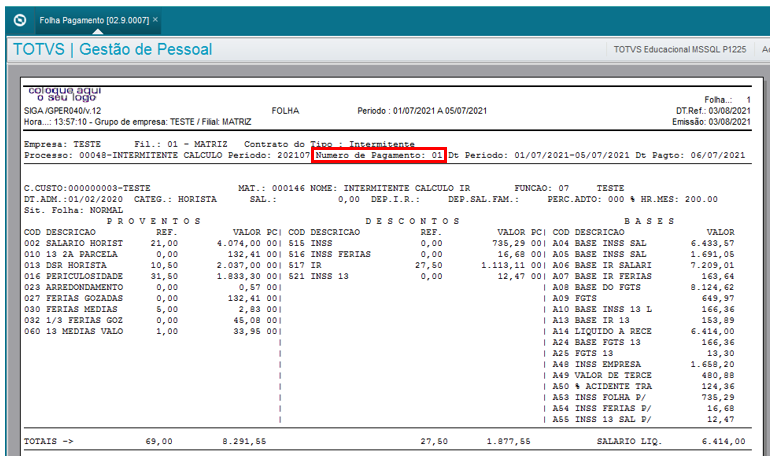770x456 pixels.
Task: Click the 4.074,00 salary value
Action: coord(239,243)
